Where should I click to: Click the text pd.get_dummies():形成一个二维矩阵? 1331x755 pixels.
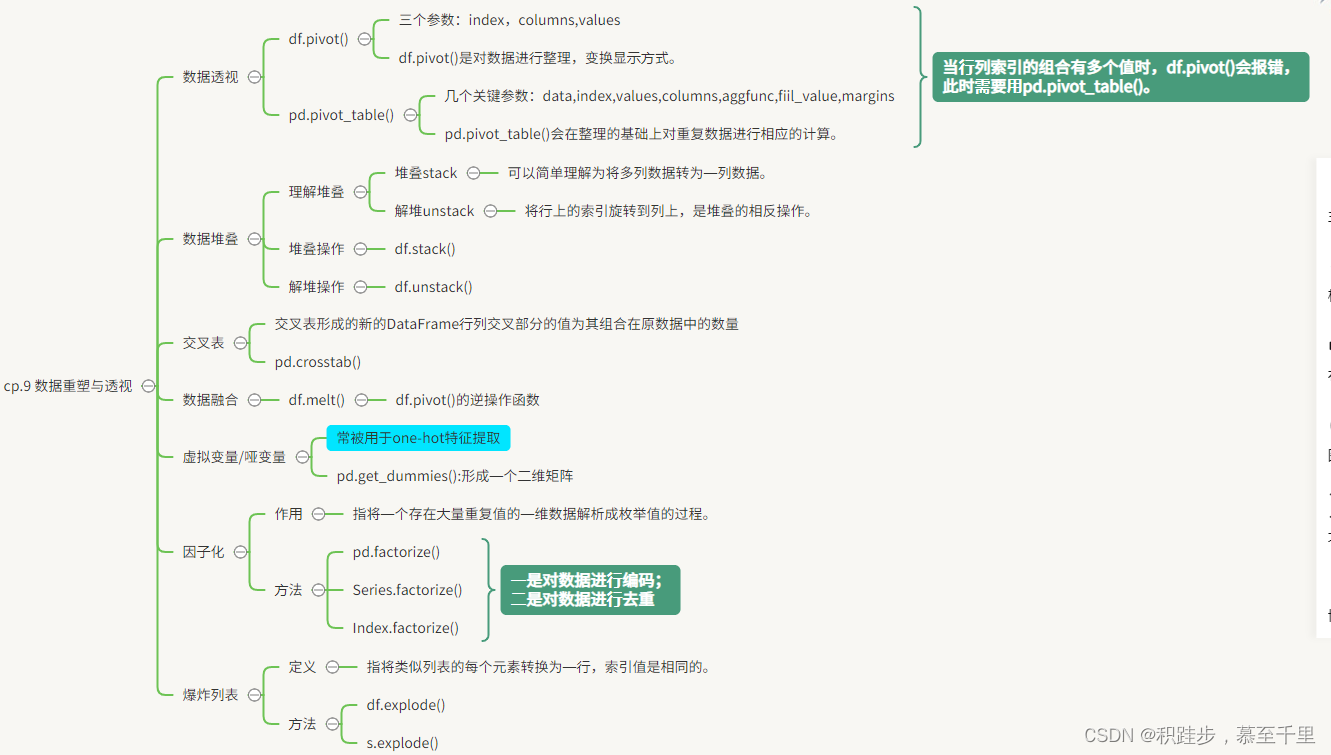[x=455, y=476]
